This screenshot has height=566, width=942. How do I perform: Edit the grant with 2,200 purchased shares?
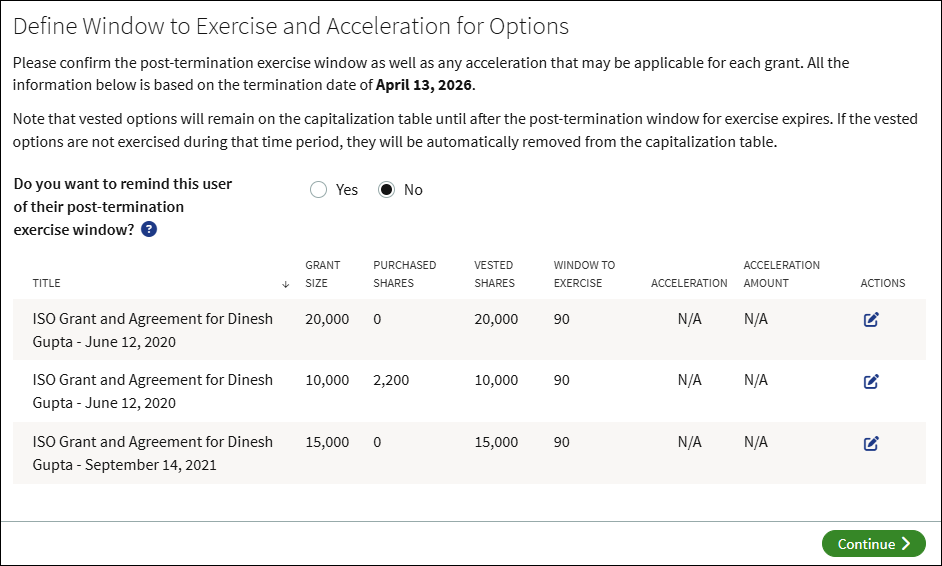(x=871, y=382)
